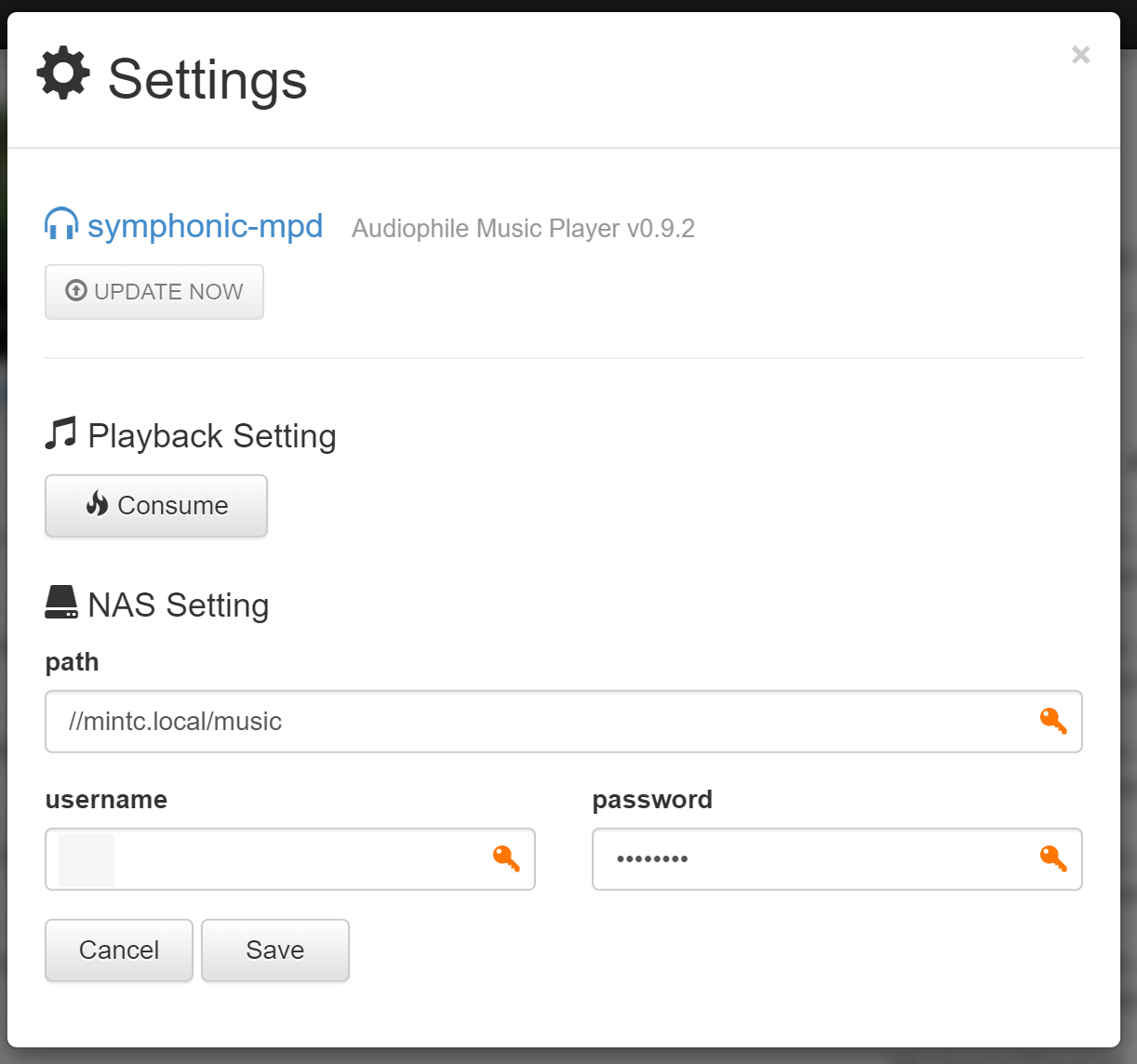The width and height of the screenshot is (1137, 1064).
Task: Click the orange key icon in username field
Action: pyautogui.click(x=506, y=858)
